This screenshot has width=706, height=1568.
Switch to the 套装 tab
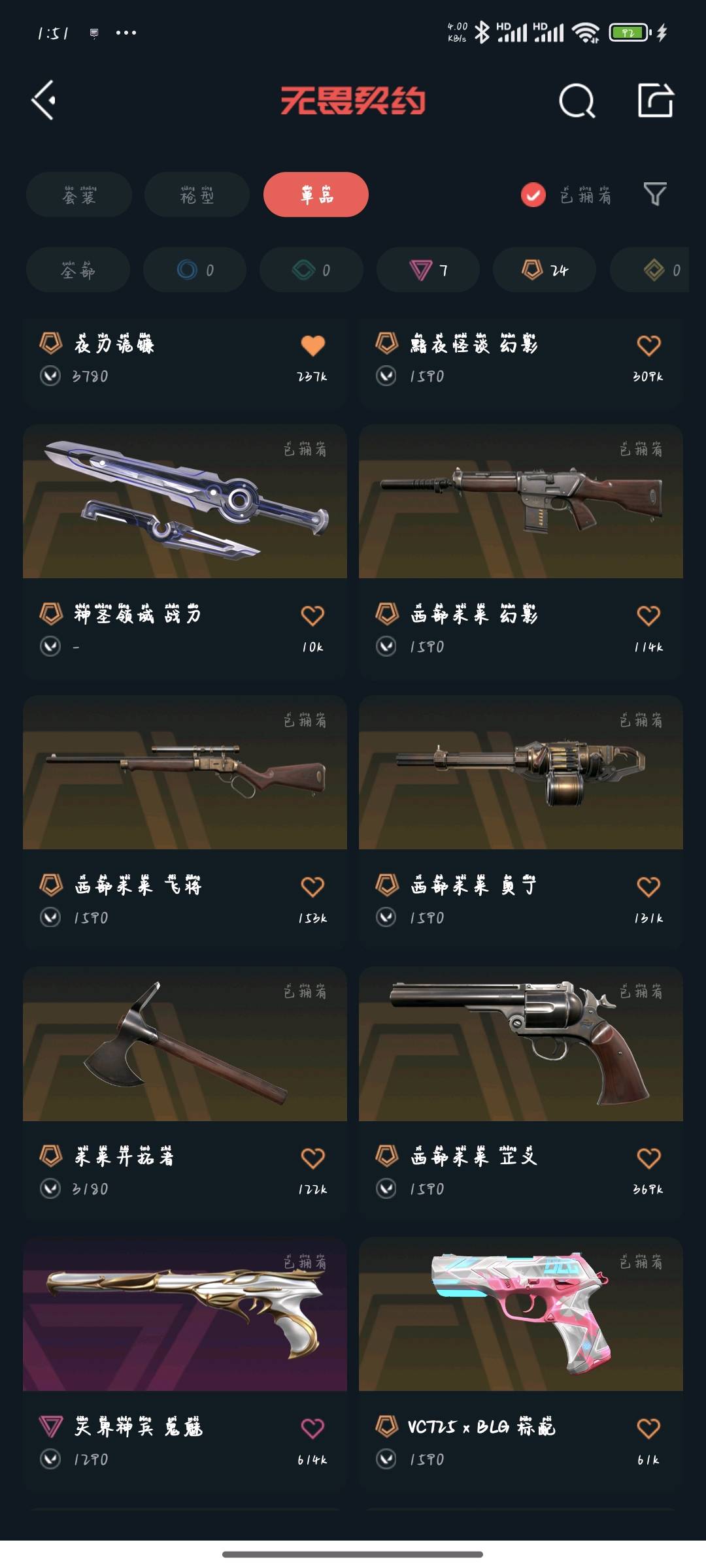(x=79, y=195)
